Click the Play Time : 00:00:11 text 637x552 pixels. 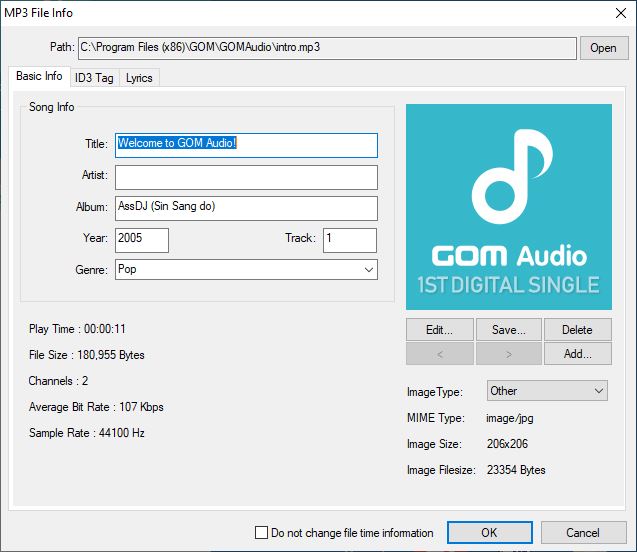tap(77, 329)
